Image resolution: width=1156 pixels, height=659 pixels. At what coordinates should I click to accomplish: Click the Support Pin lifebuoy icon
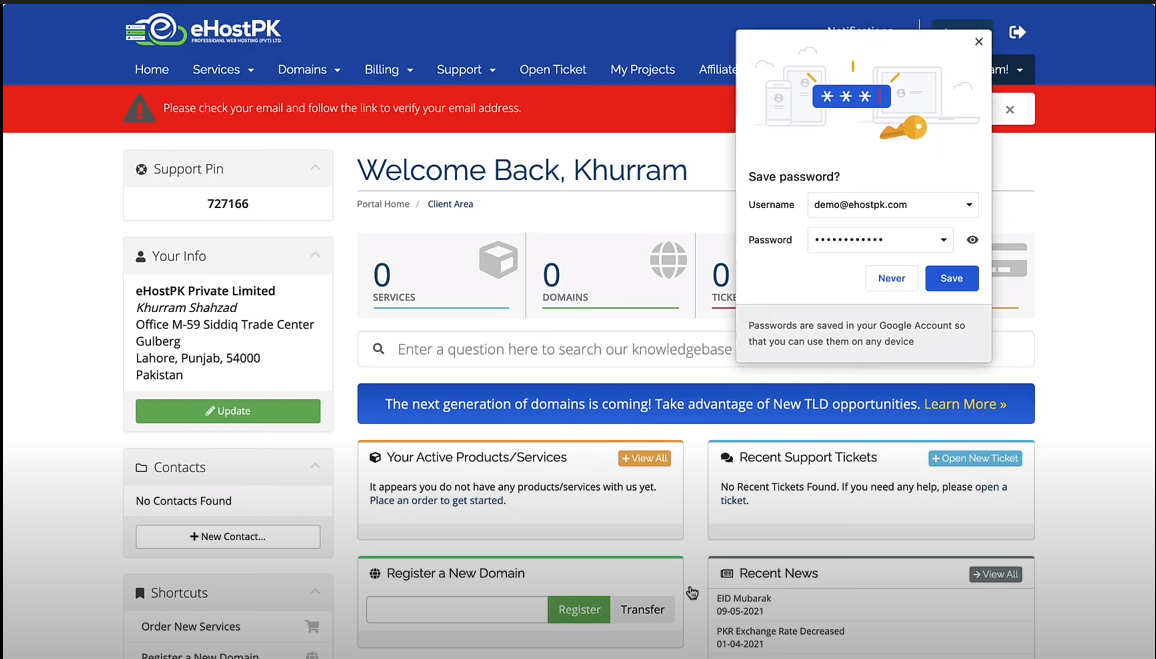(142, 170)
